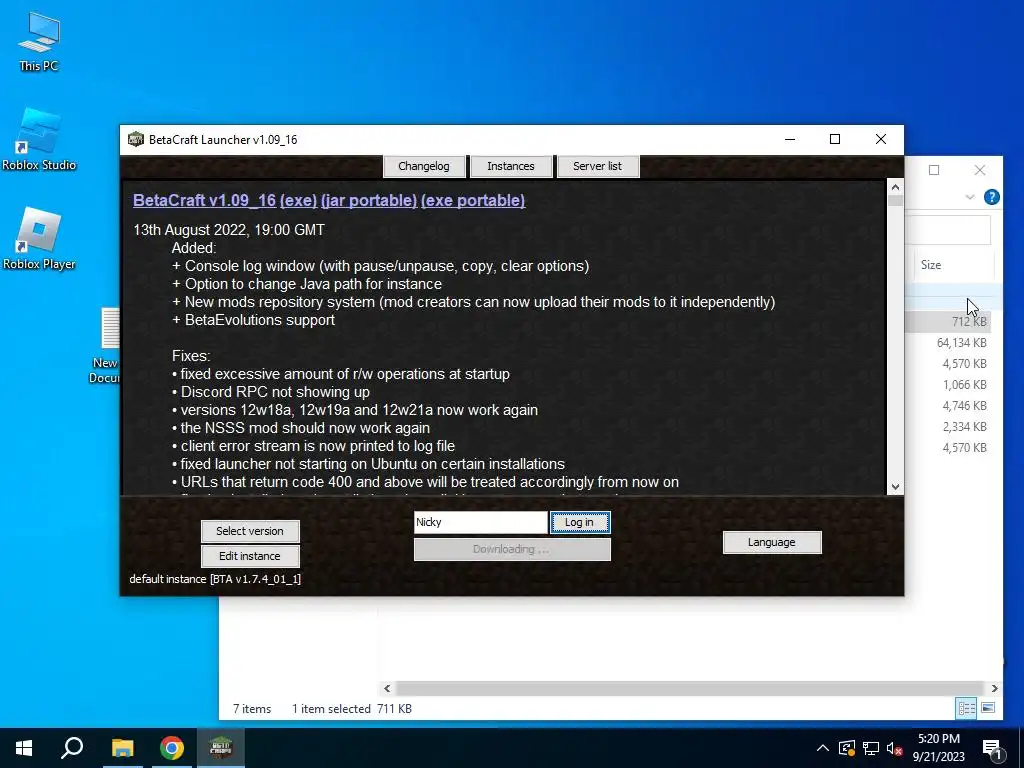Open the network tray icon

pyautogui.click(x=871, y=748)
